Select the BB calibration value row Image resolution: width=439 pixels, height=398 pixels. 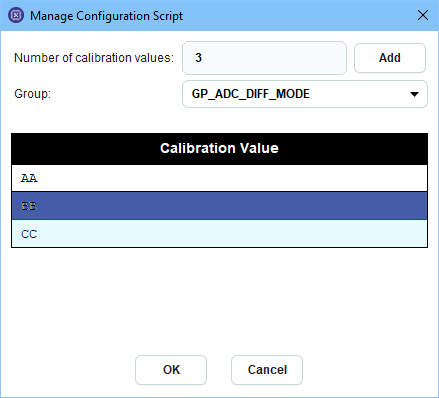219,206
